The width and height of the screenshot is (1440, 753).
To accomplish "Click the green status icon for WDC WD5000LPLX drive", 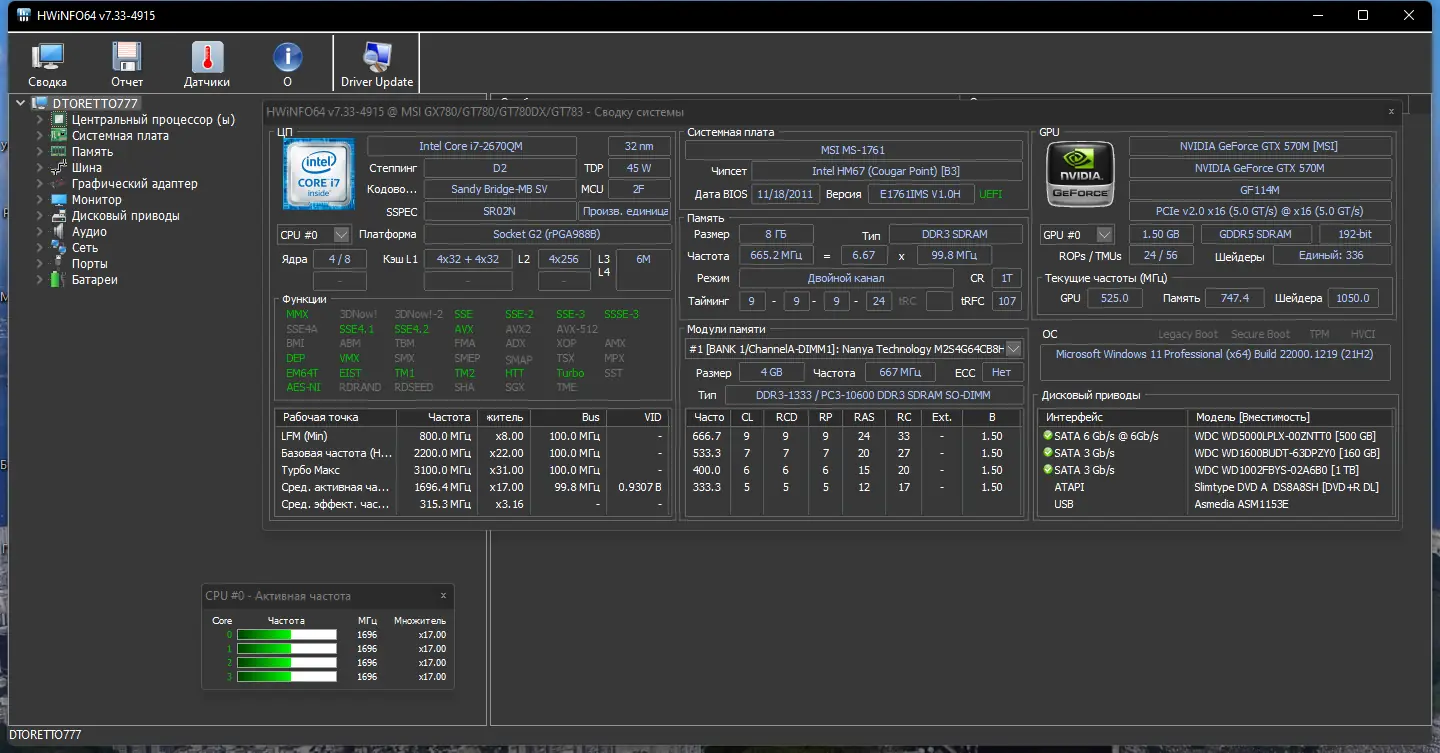I will [x=1047, y=436].
